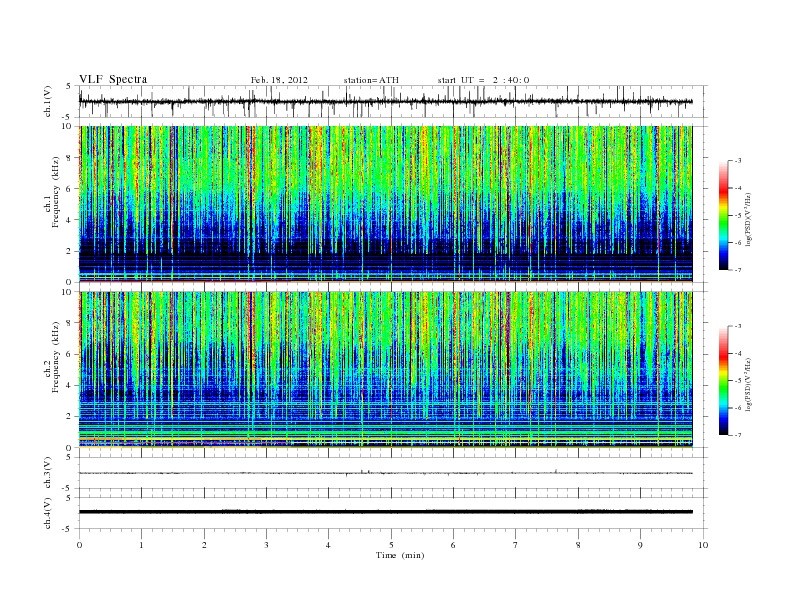Click the "9" minute tick label

tap(640, 545)
